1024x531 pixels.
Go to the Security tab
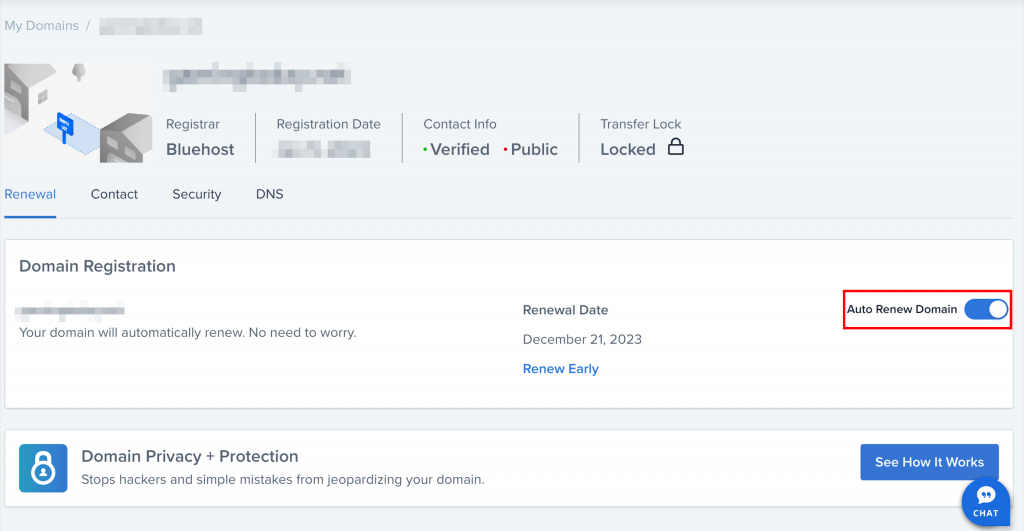pos(196,194)
